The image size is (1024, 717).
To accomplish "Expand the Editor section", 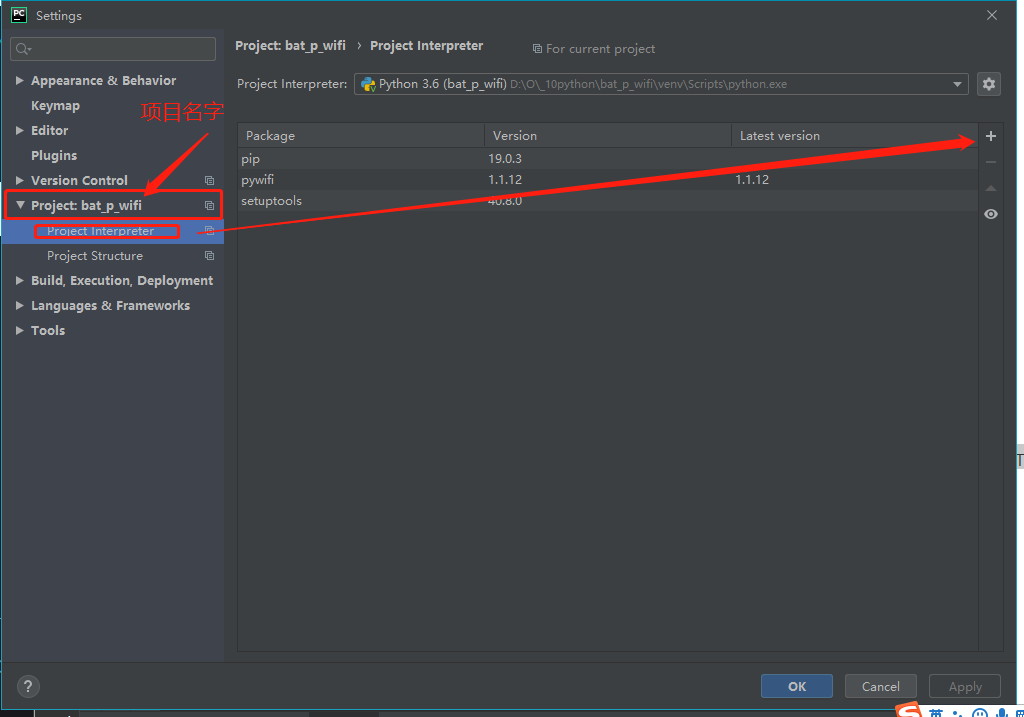I will point(20,131).
